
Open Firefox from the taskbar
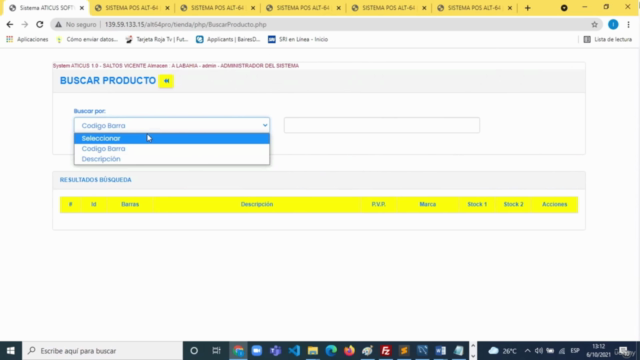pos(349,351)
